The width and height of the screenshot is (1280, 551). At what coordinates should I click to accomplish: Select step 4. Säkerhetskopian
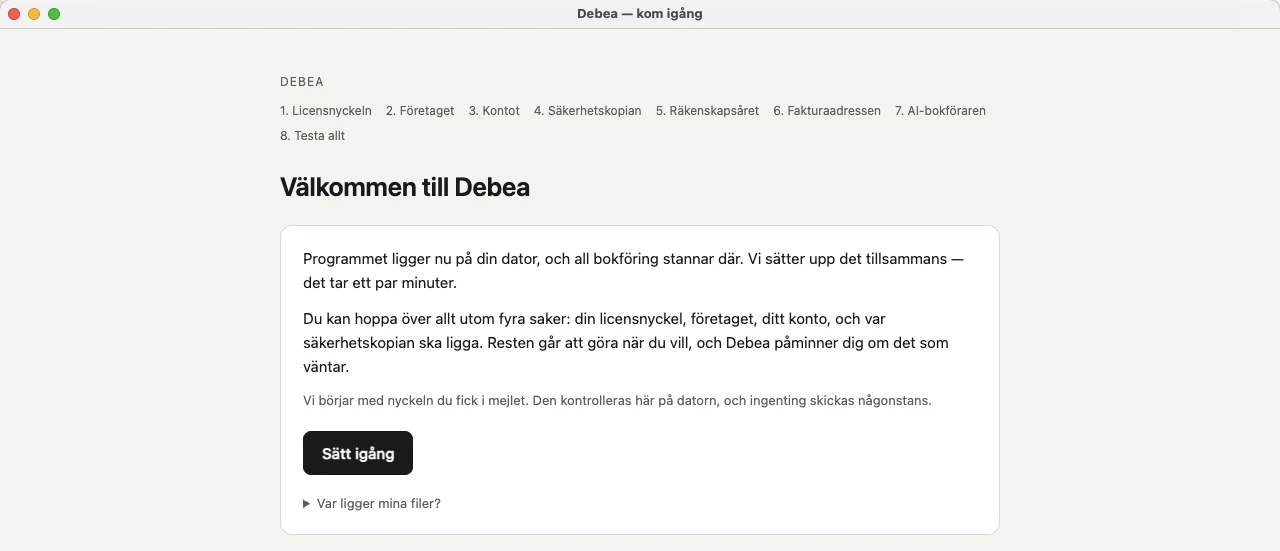(588, 111)
